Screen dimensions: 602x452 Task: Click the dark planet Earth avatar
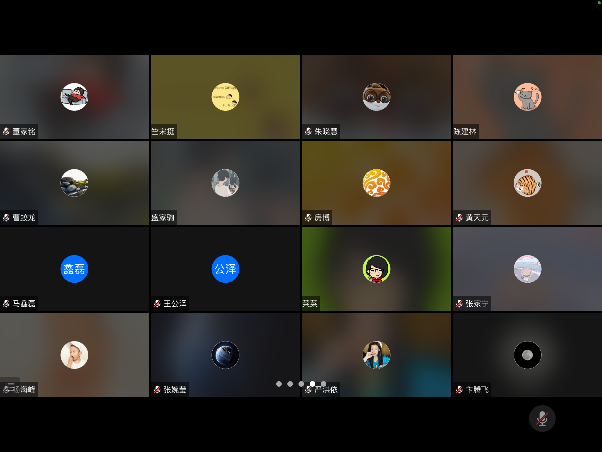click(x=225, y=354)
